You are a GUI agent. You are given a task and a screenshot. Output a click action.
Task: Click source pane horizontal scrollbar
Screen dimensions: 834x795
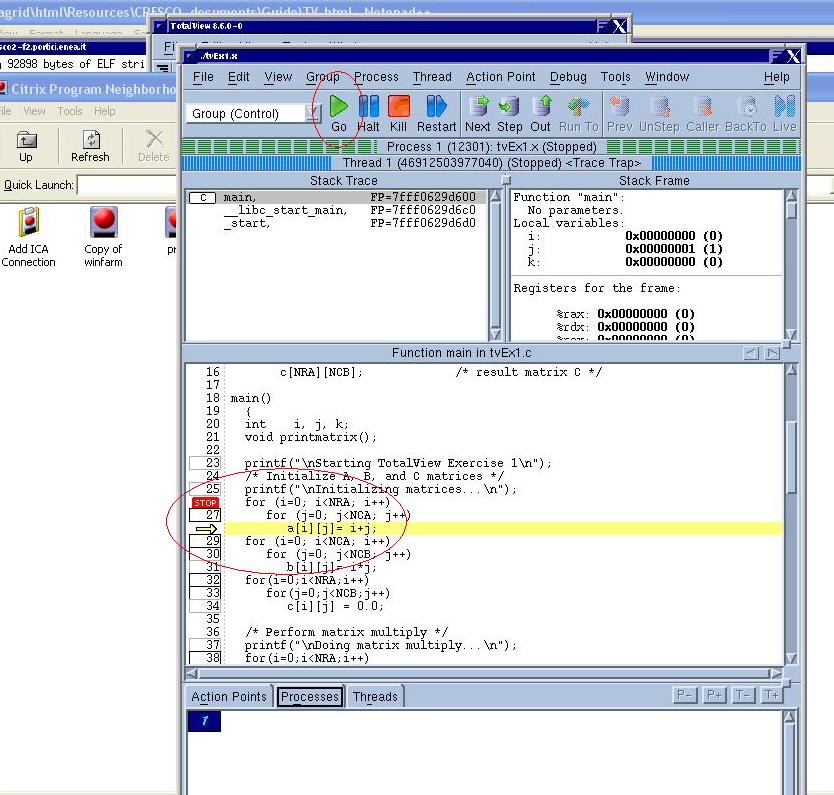(x=484, y=674)
